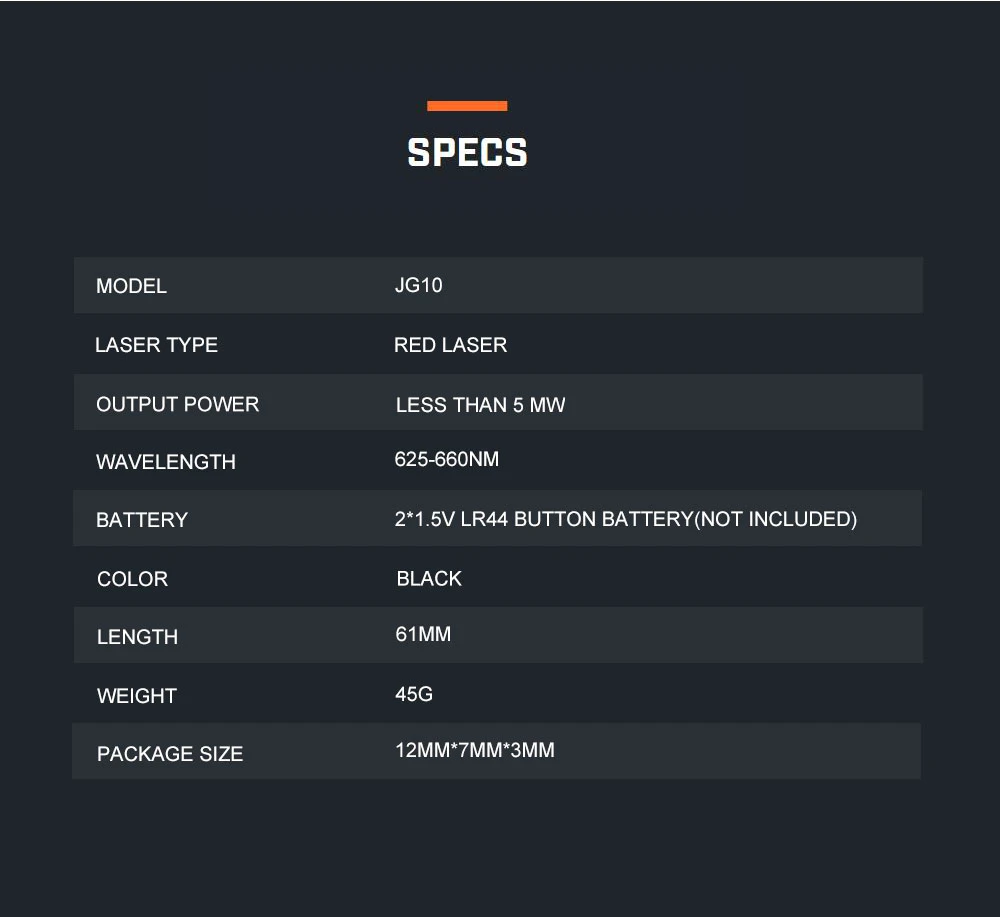Click the orange bar above SPECS
Screen dimensions: 1000x917
tap(467, 106)
